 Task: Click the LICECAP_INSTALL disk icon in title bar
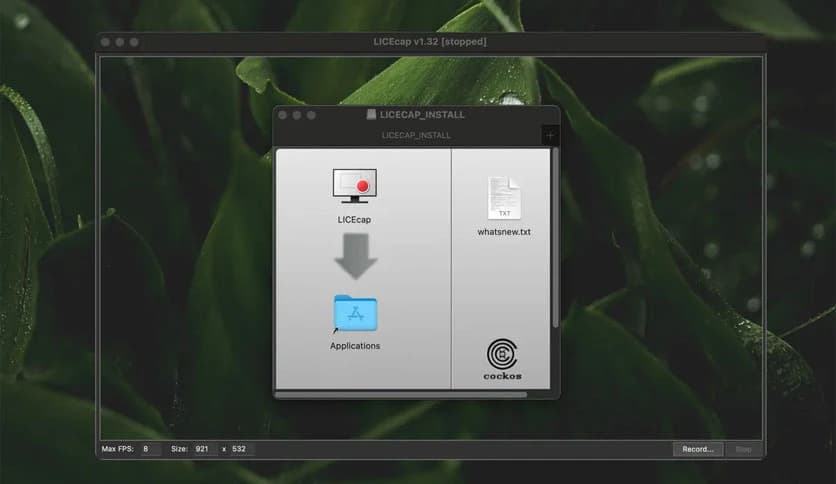(372, 115)
